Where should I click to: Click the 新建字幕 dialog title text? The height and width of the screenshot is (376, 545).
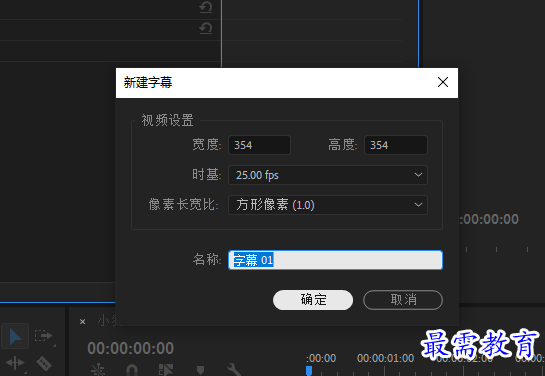click(x=148, y=83)
